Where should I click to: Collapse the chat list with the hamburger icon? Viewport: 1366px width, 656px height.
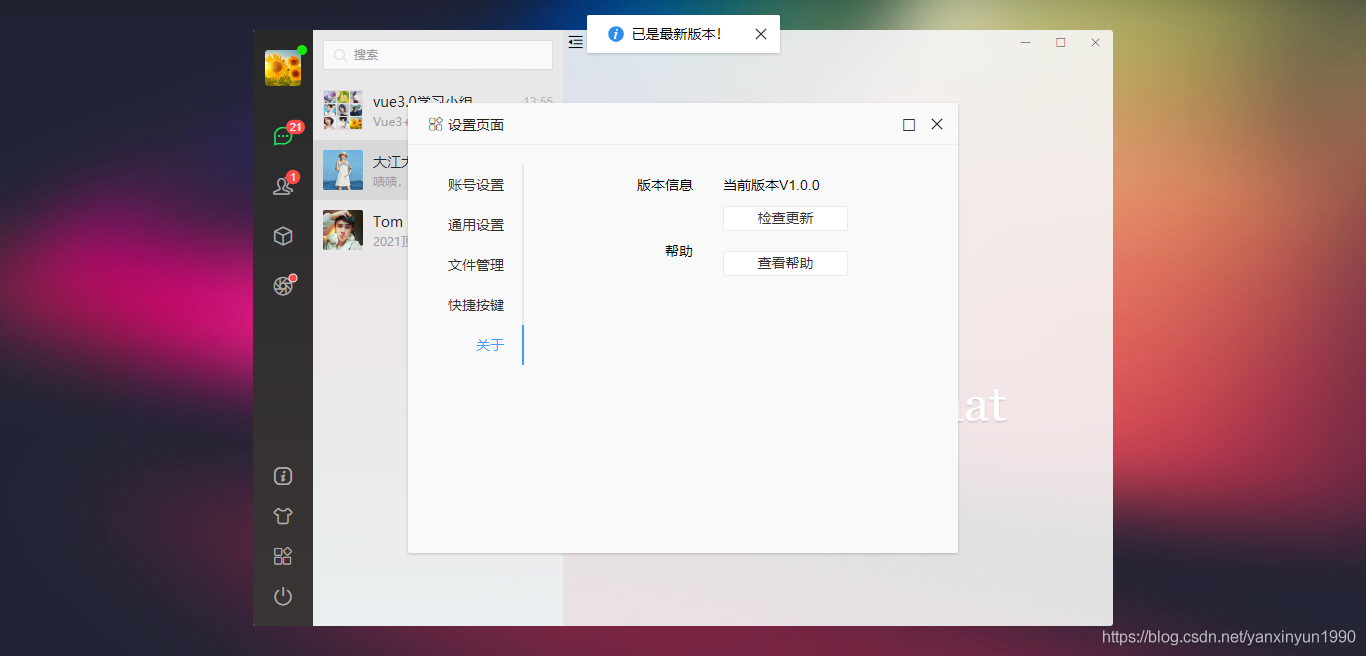575,42
